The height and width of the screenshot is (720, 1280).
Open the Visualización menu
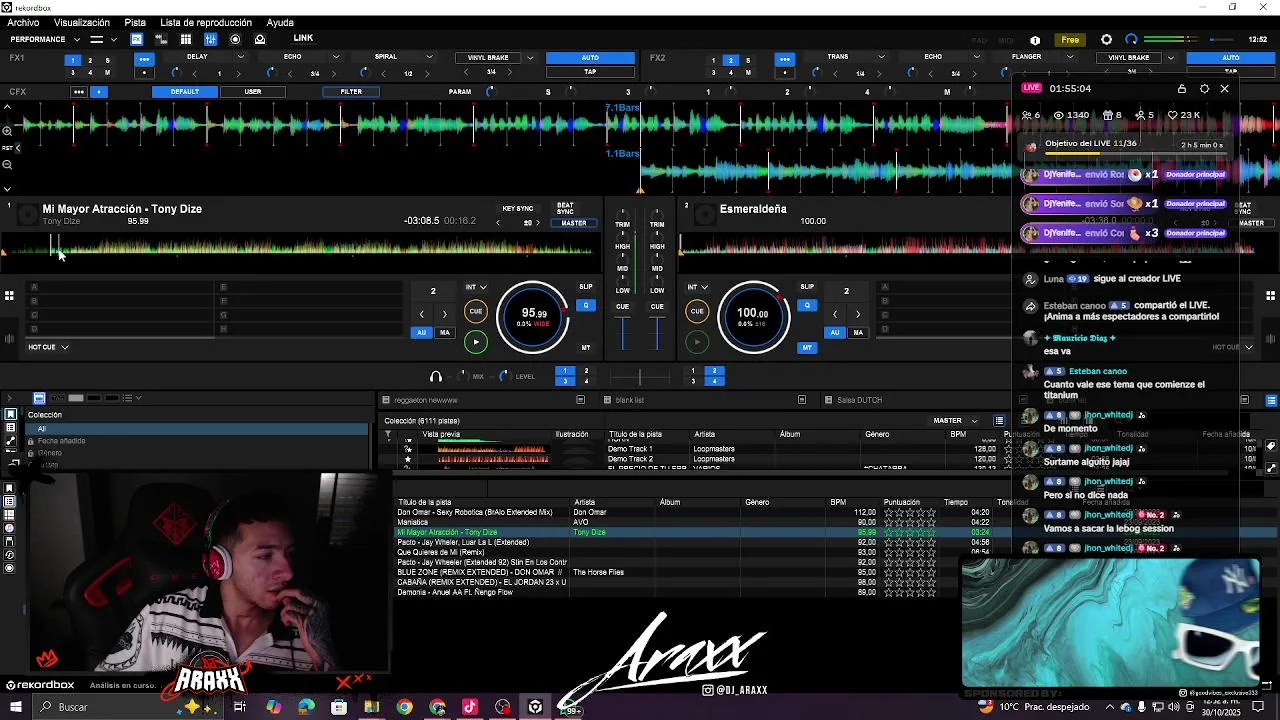(82, 22)
